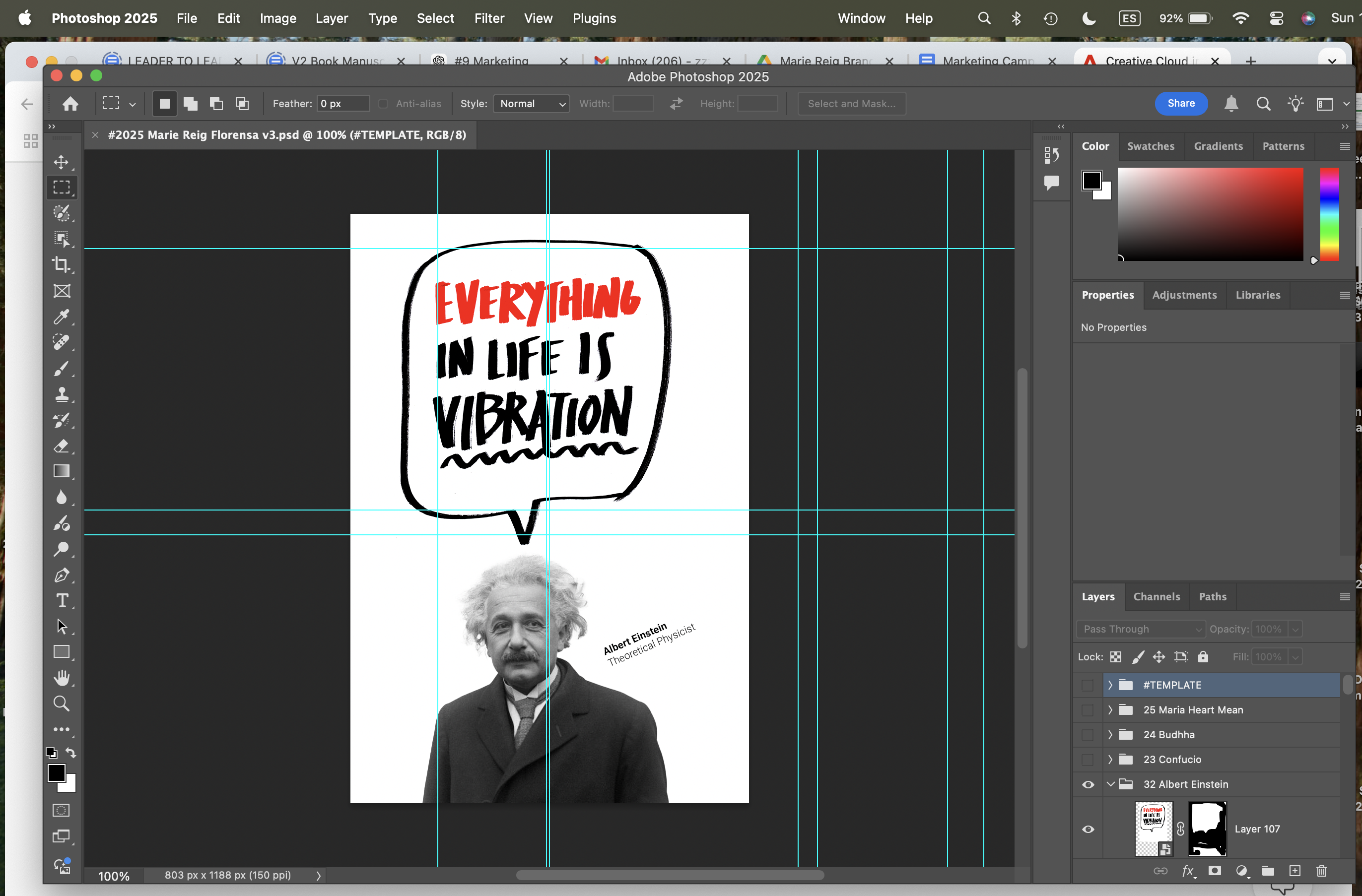Click the Share button
This screenshot has height=896, width=1362.
(x=1181, y=104)
